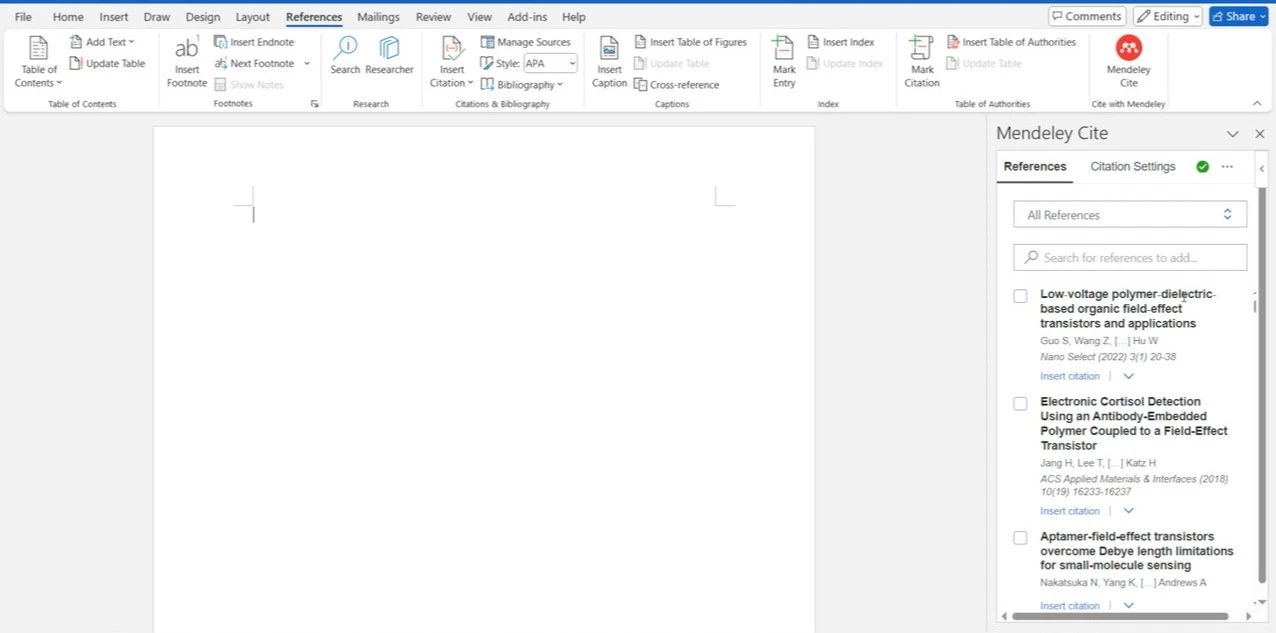Click Insert citation under Aptamer-field-effect transistors reference
Viewport: 1276px width, 633px height.
pyautogui.click(x=1070, y=606)
